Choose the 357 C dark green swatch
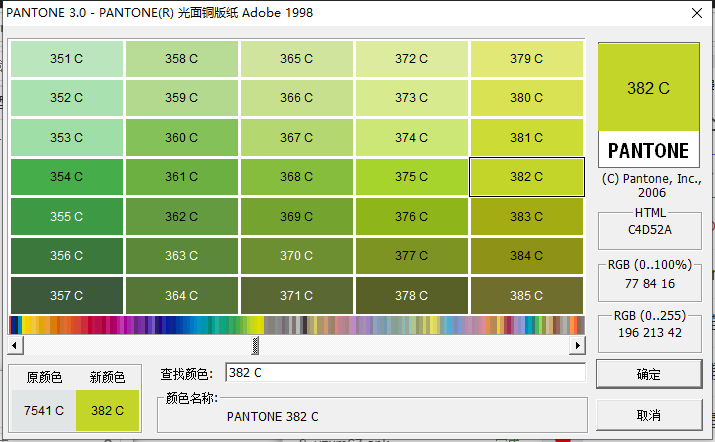 tap(66, 295)
